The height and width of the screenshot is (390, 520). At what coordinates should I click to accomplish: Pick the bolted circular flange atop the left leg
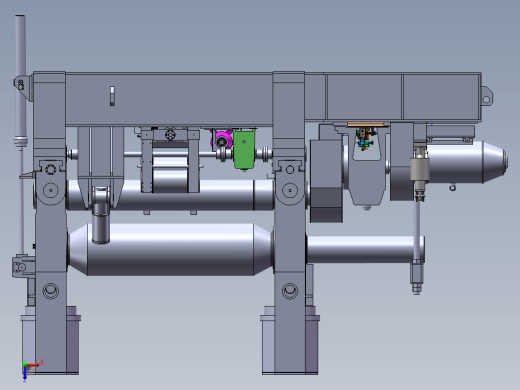click(50, 169)
